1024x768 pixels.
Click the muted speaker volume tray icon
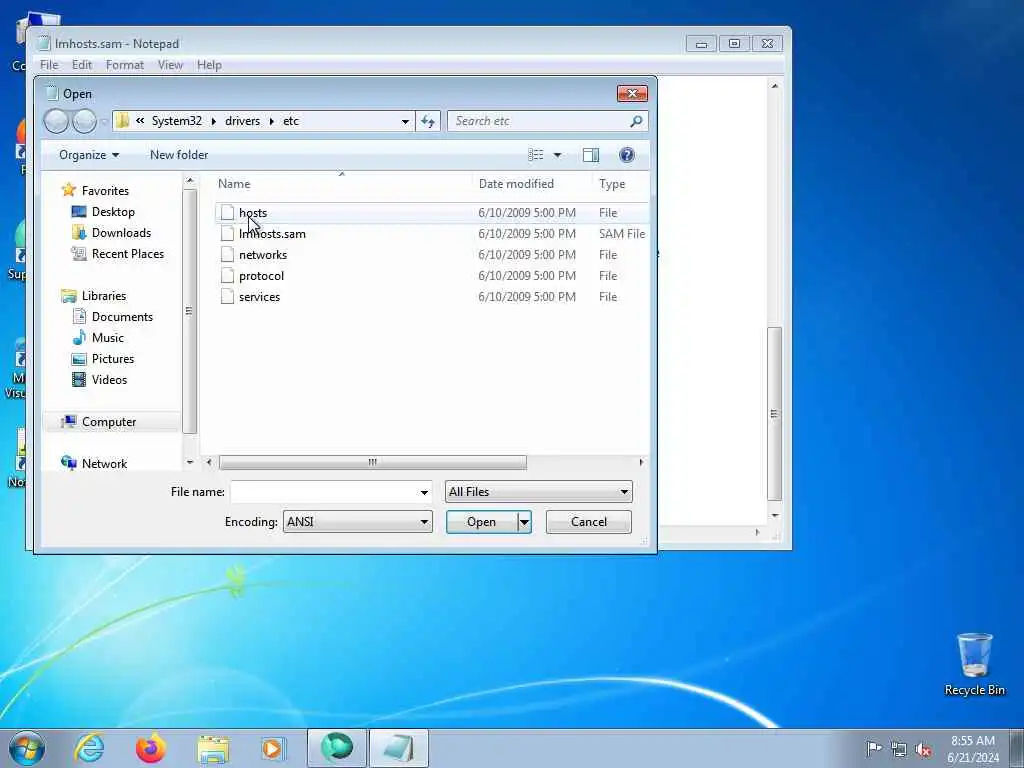click(923, 749)
